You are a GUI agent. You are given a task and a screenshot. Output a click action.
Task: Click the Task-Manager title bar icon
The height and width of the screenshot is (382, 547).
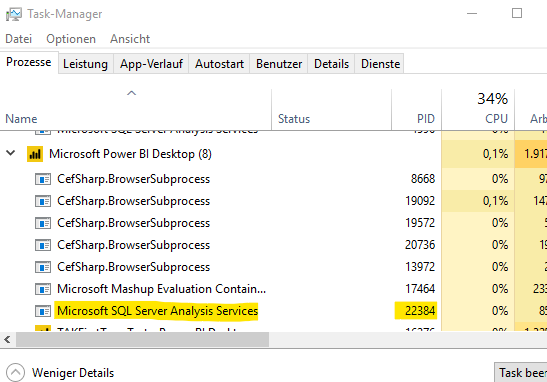(x=14, y=14)
